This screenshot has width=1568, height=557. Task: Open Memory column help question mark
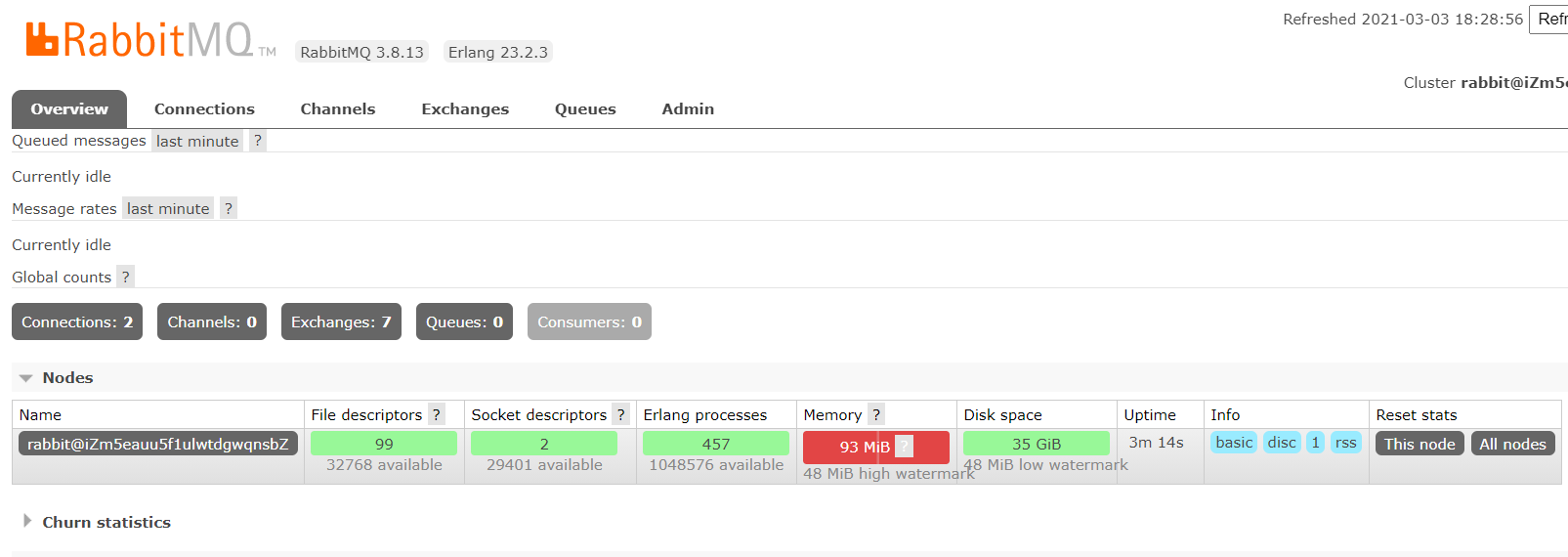(x=876, y=414)
